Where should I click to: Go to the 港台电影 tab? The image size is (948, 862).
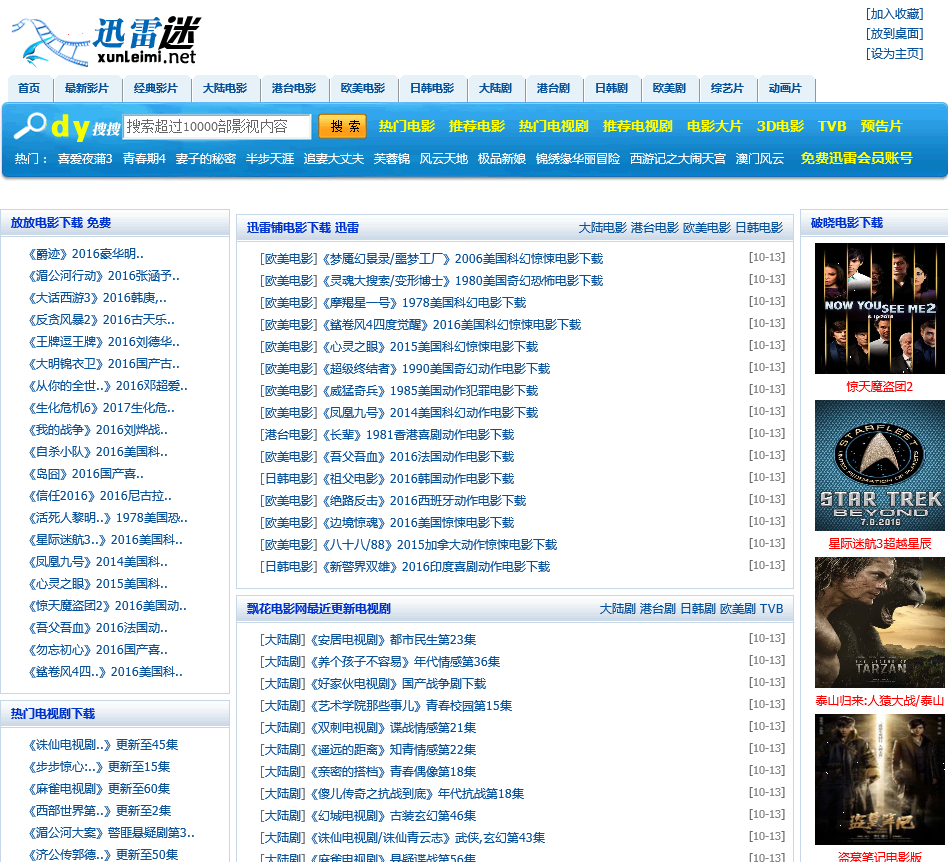click(x=293, y=89)
